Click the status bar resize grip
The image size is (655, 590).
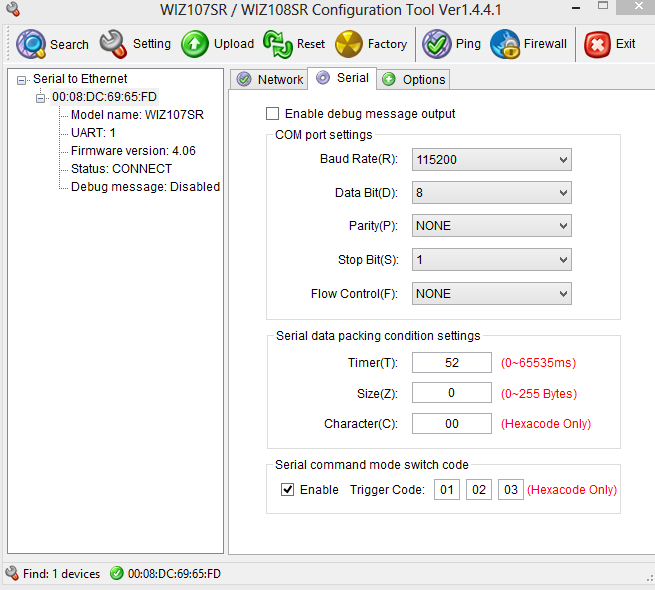pyautogui.click(x=650, y=578)
